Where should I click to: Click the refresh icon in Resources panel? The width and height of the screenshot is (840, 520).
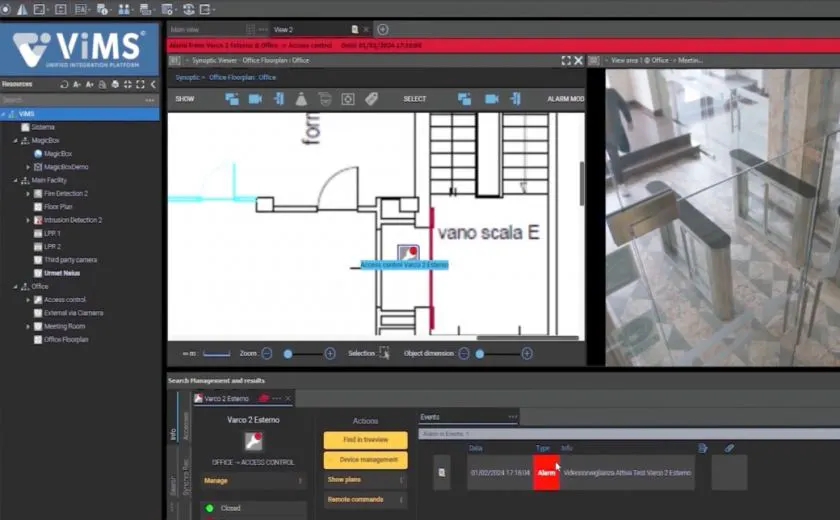click(x=64, y=85)
